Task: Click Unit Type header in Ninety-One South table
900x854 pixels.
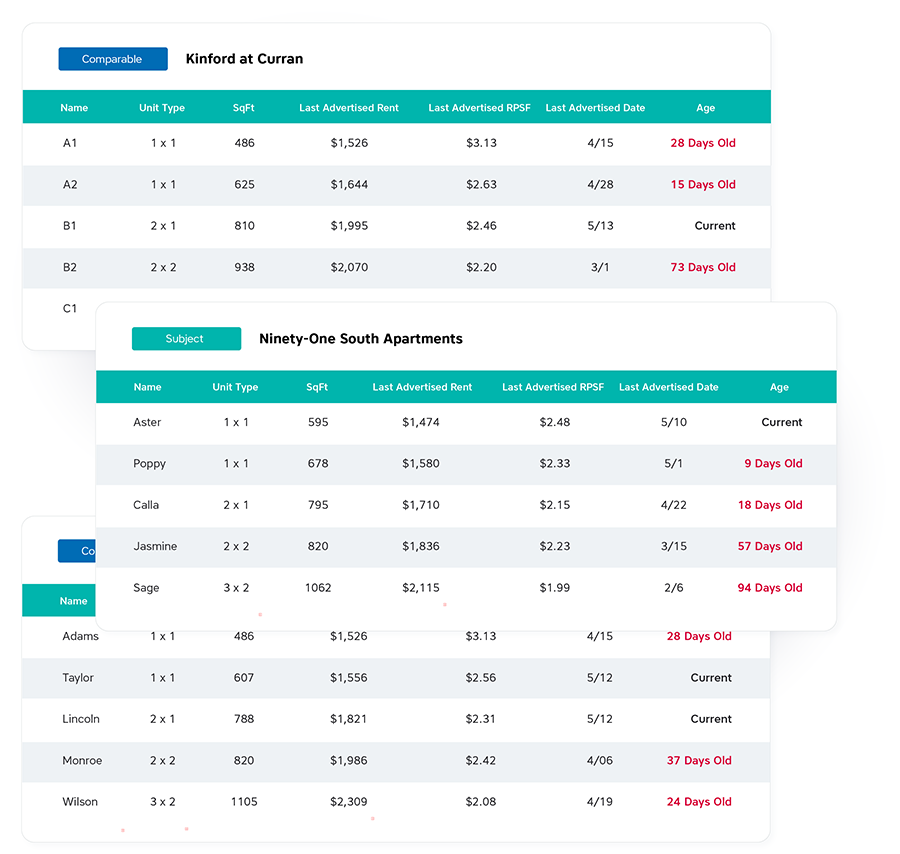Action: point(235,387)
